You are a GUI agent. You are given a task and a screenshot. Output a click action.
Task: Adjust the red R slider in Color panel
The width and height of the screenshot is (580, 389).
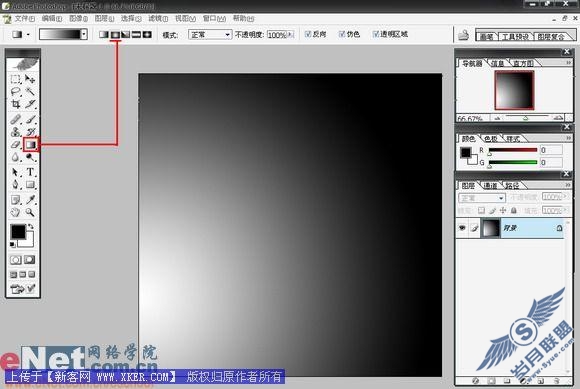coord(513,150)
